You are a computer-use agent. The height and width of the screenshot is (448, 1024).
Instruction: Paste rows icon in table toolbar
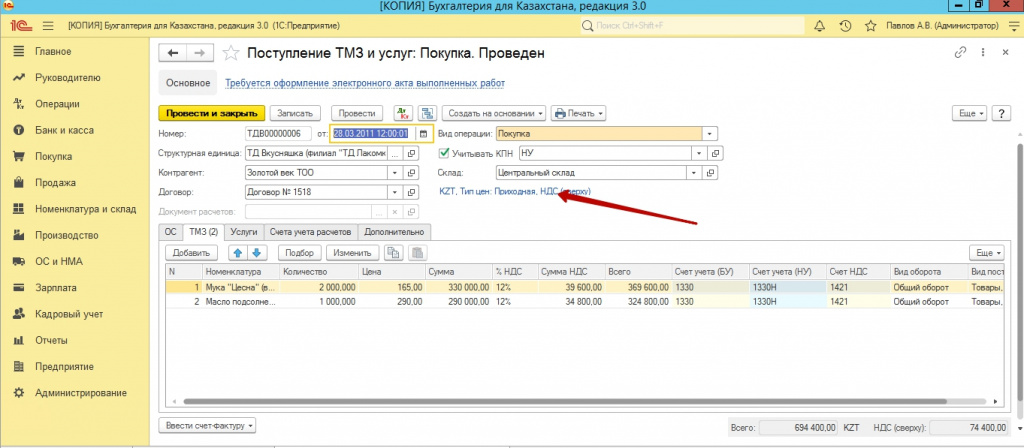417,253
